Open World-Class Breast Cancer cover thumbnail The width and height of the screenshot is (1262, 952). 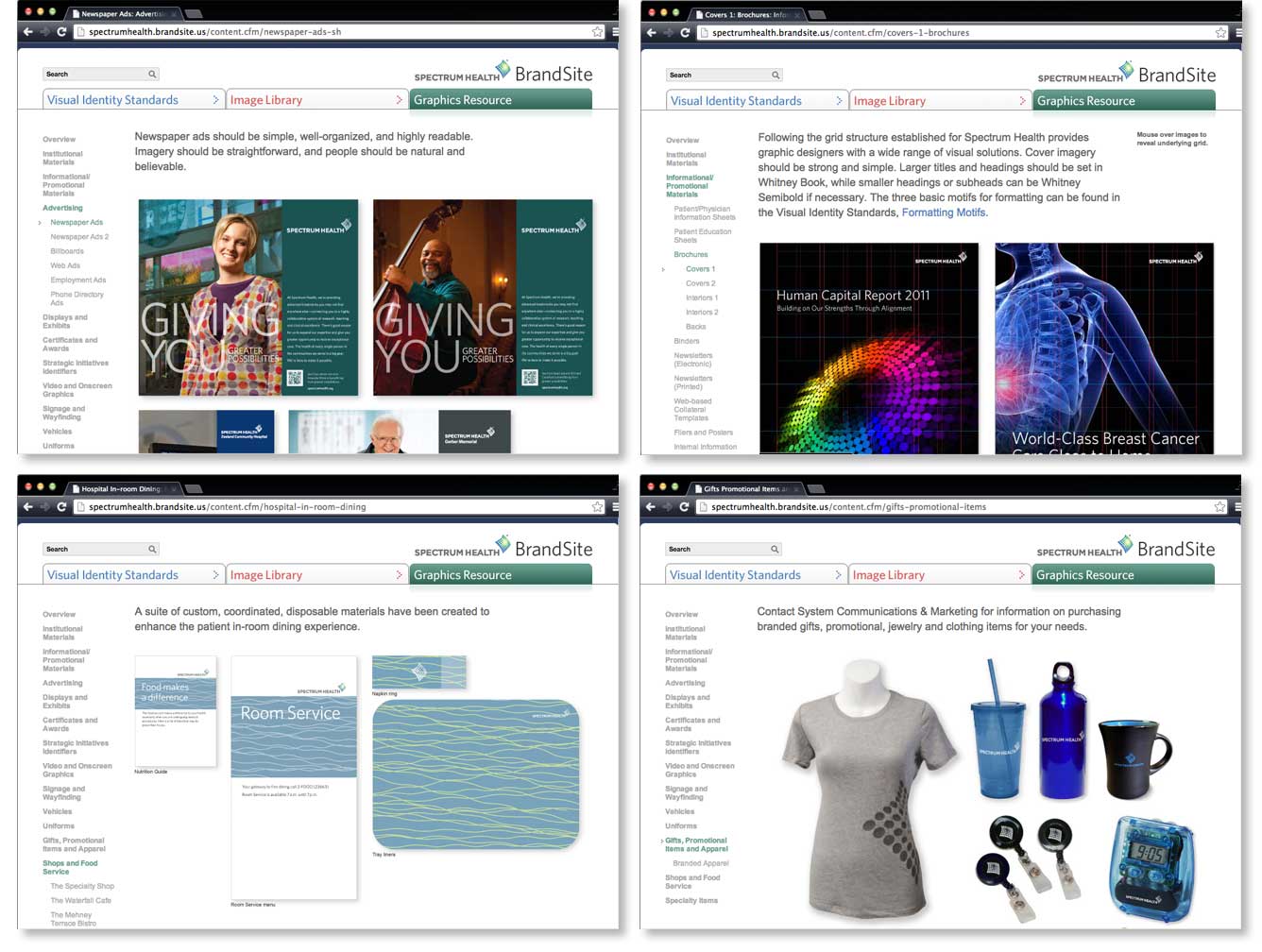coord(1104,348)
